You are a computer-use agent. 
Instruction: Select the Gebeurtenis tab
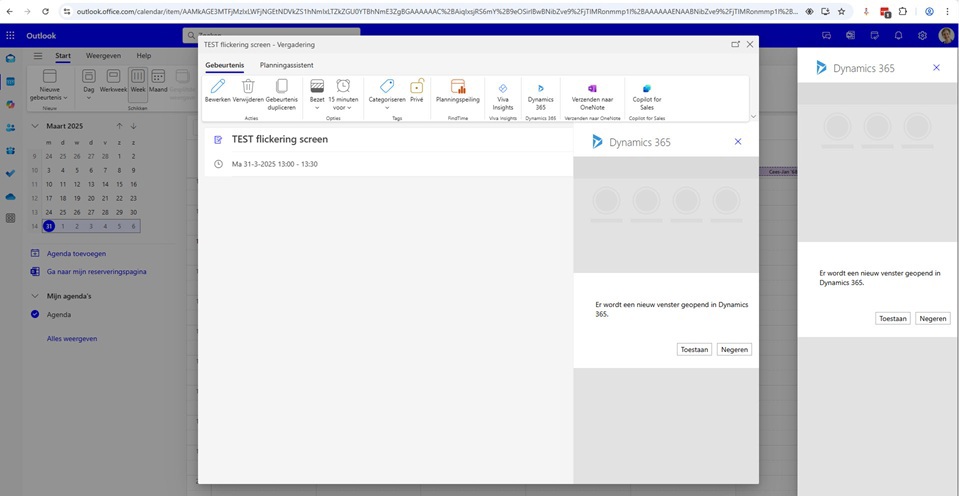click(x=224, y=65)
